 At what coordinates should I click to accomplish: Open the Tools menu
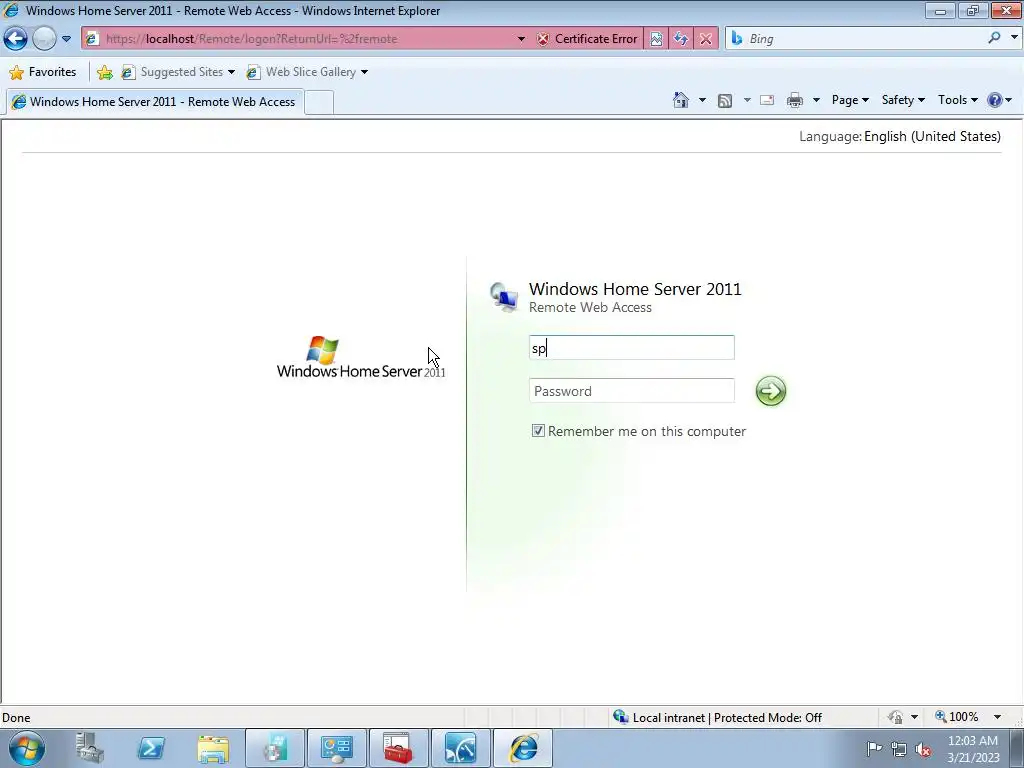(957, 100)
